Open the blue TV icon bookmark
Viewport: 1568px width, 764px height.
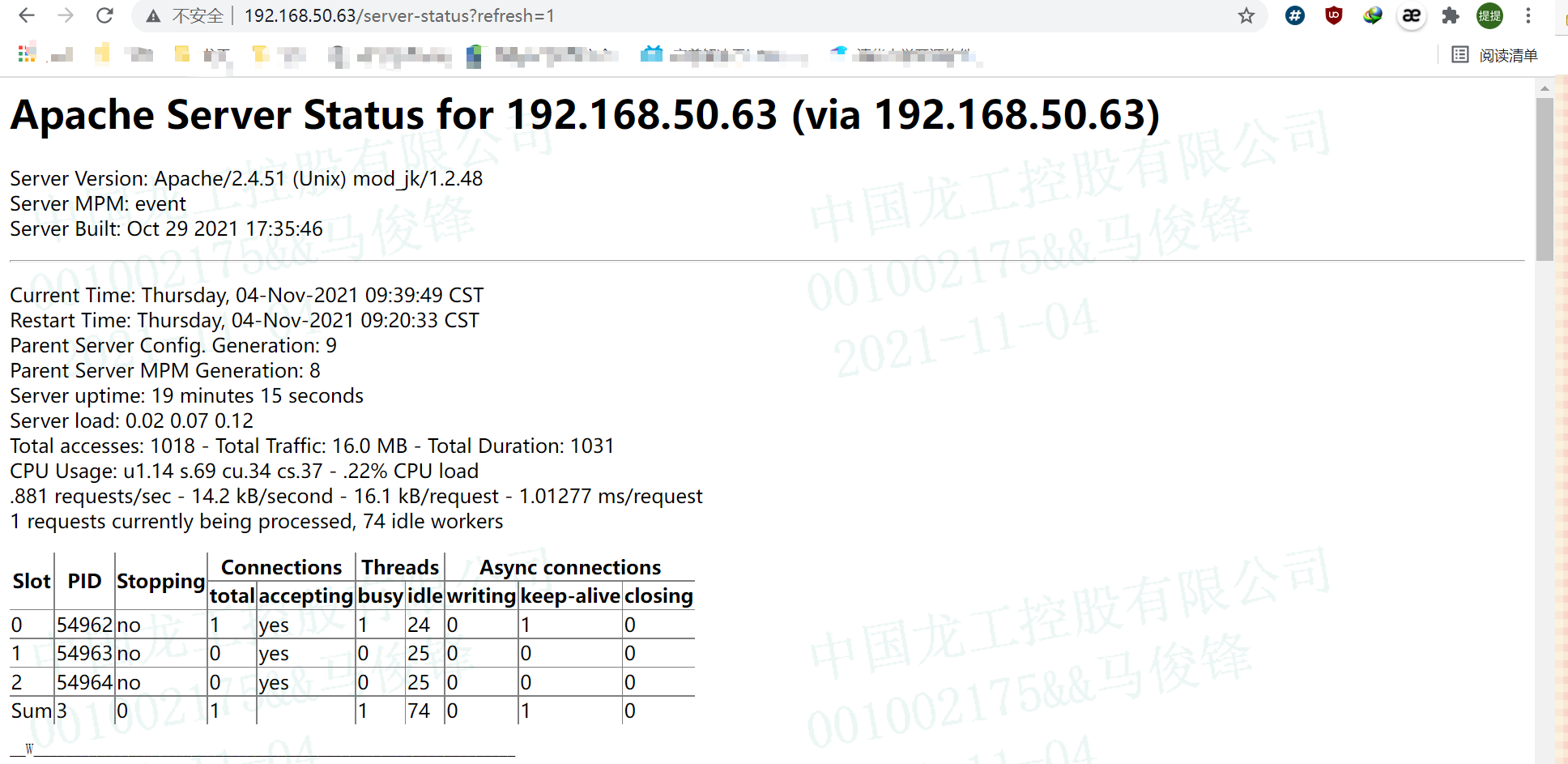[650, 54]
